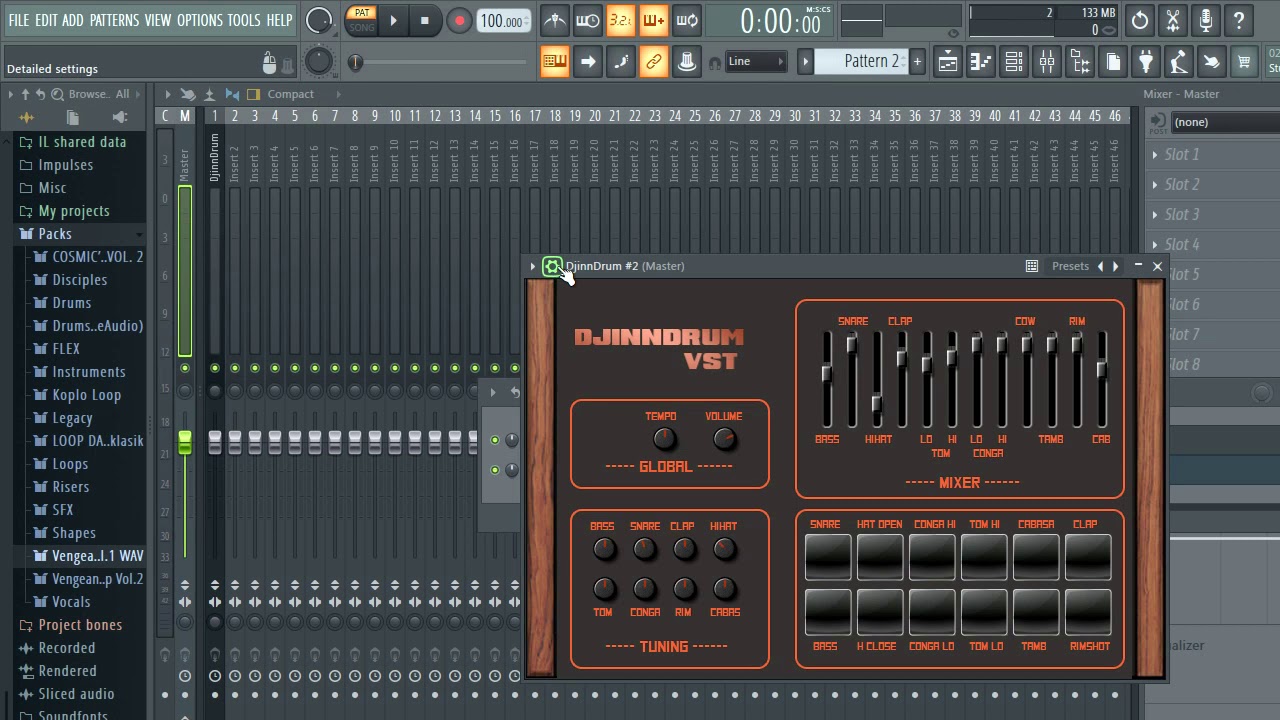Toggle note/clip grouping link icon
Image resolution: width=1280 pixels, height=720 pixels.
click(653, 62)
